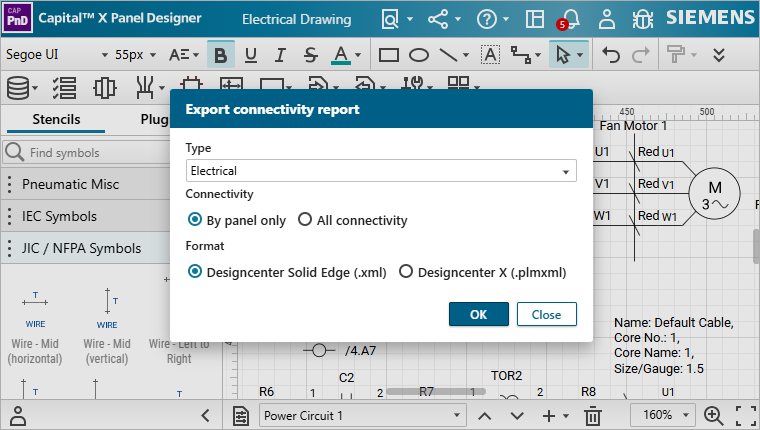Delete the current page with trash icon
Viewport: 760px width, 430px height.
coord(592,416)
